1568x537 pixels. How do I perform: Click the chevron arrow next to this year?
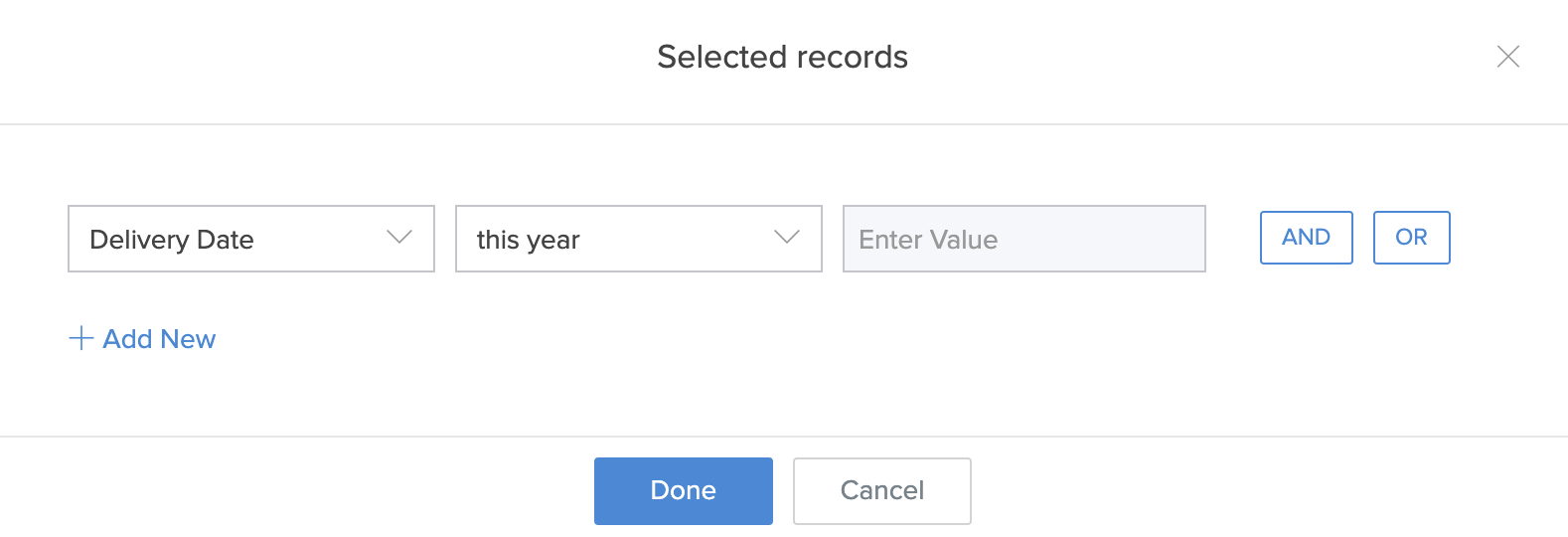tap(787, 238)
